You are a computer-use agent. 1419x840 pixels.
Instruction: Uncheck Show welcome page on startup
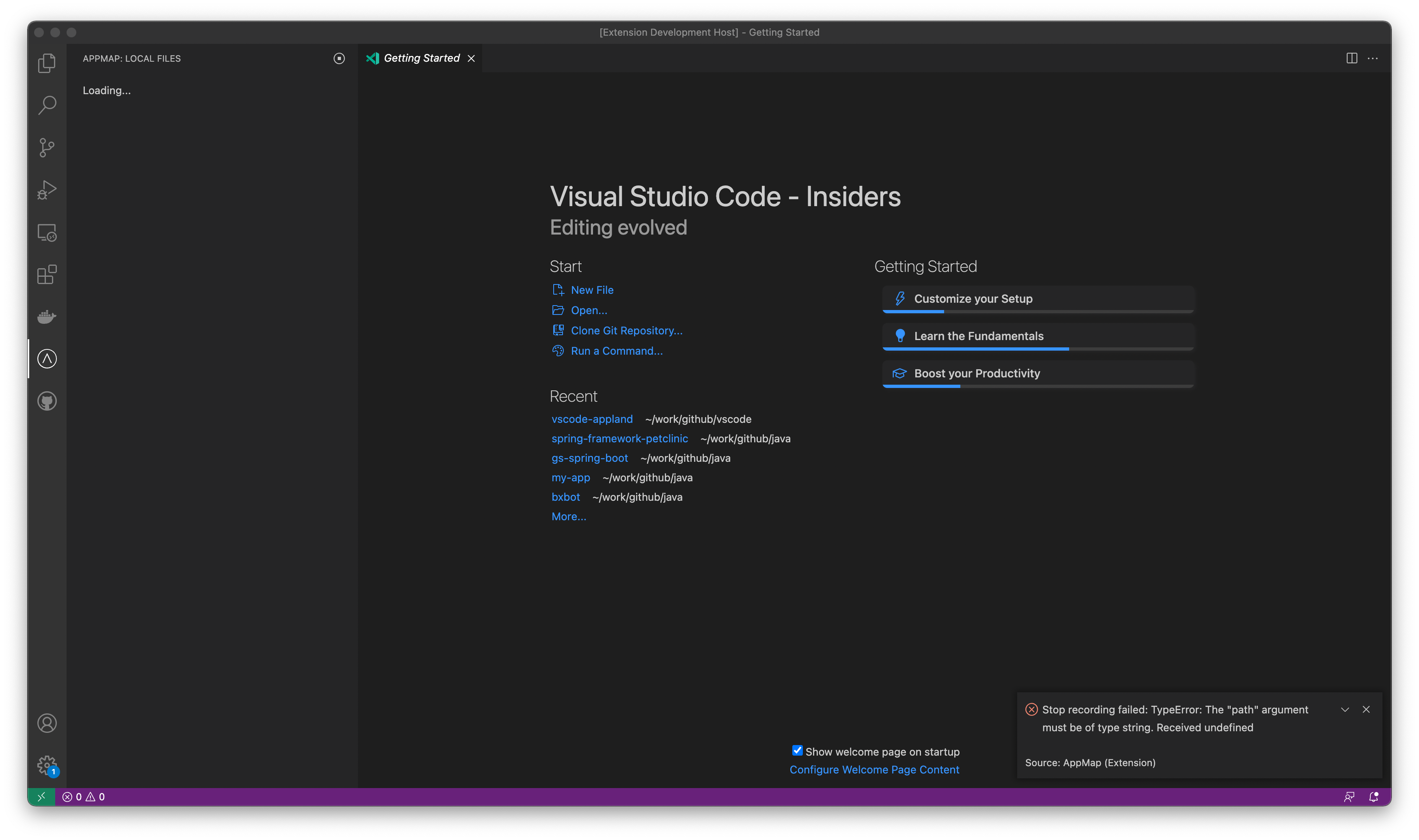(x=797, y=751)
